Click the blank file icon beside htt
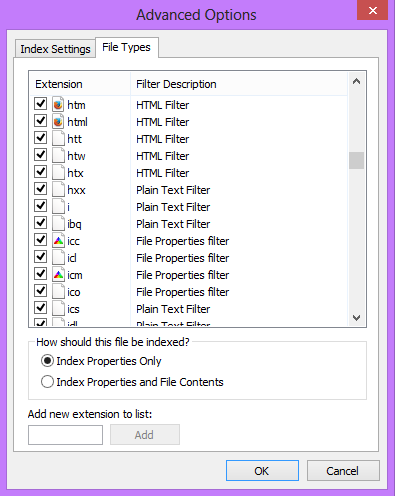Image resolution: width=395 pixels, height=496 pixels. (x=58, y=138)
